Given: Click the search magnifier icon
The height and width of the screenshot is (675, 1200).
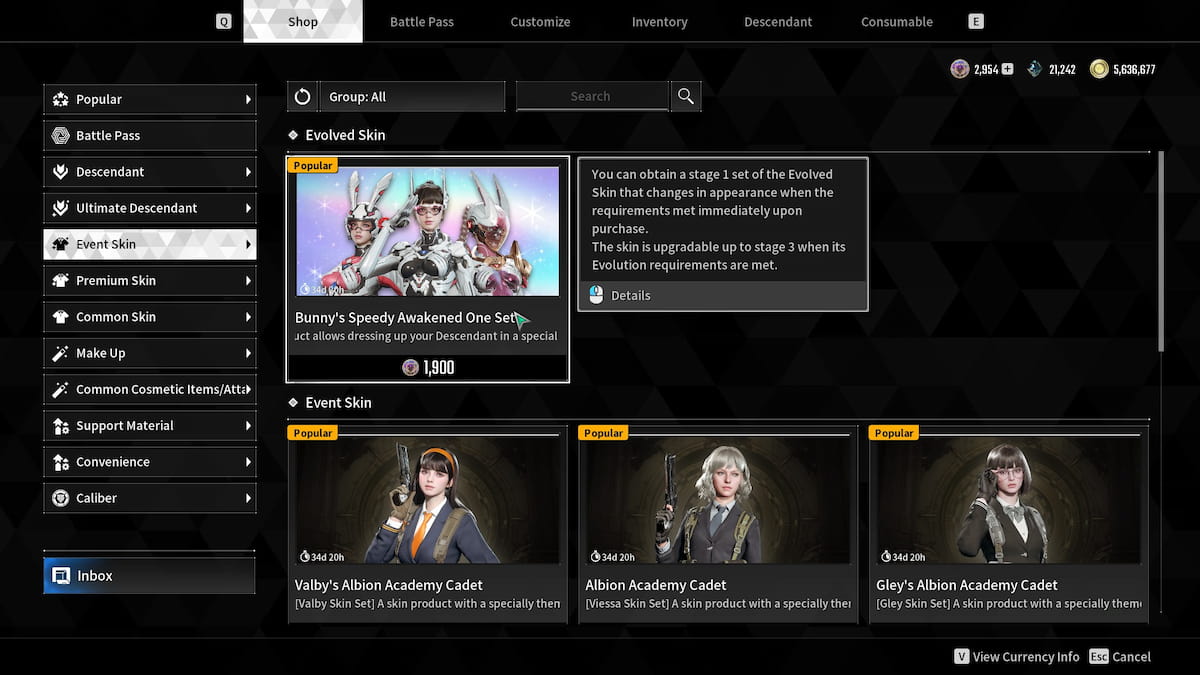Looking at the screenshot, I should [685, 96].
